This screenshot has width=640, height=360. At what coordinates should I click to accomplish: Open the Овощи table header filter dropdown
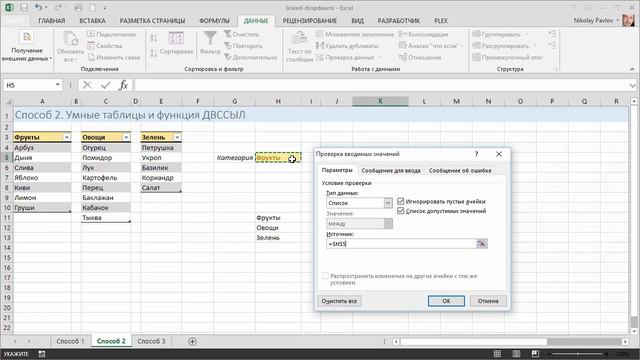tap(126, 137)
